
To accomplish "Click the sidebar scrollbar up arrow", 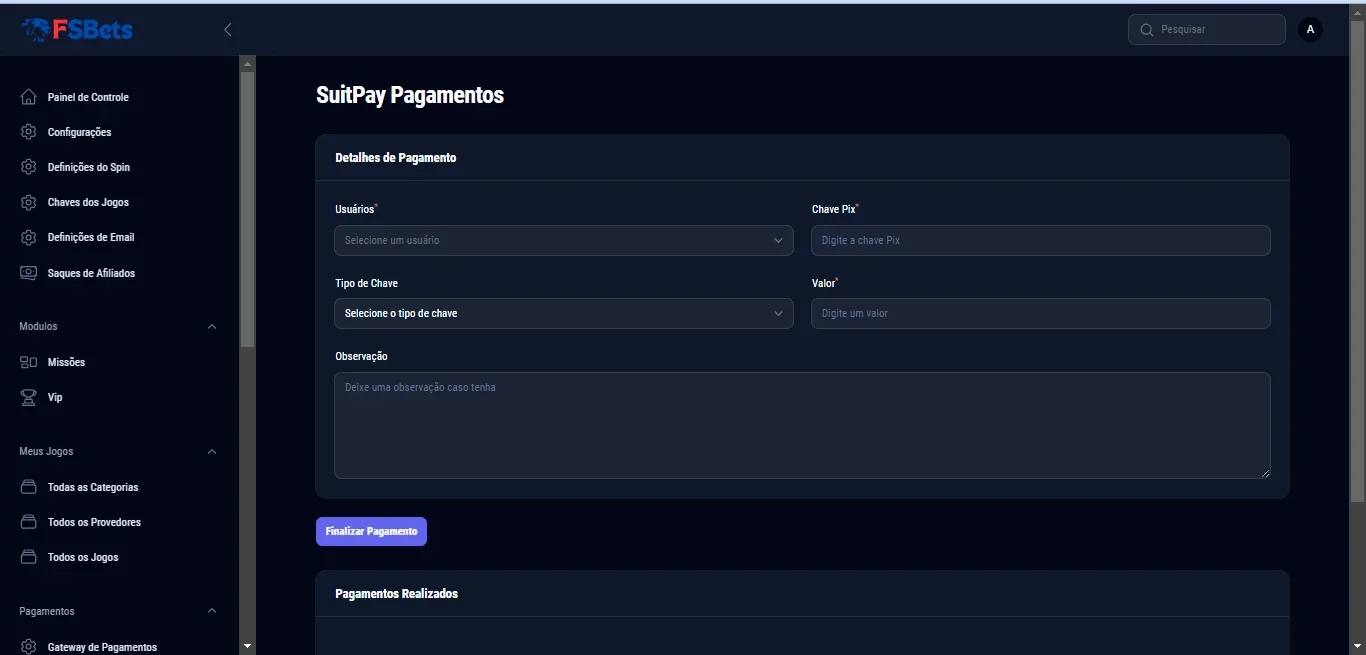I will tap(248, 64).
